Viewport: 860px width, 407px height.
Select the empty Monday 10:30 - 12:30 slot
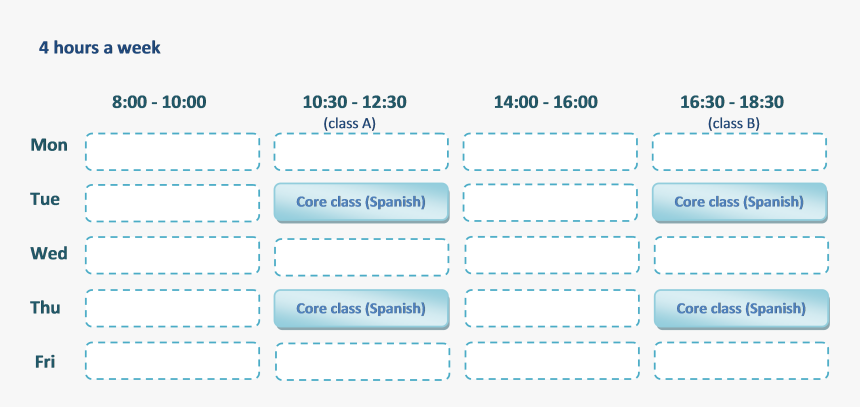pyautogui.click(x=361, y=152)
